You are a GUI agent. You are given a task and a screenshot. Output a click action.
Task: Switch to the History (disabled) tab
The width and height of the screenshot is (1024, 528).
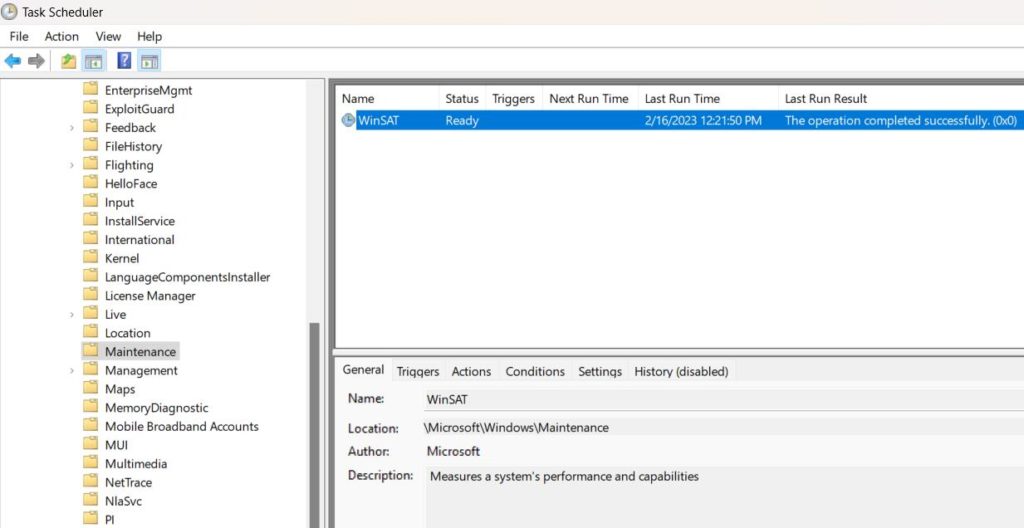[681, 371]
